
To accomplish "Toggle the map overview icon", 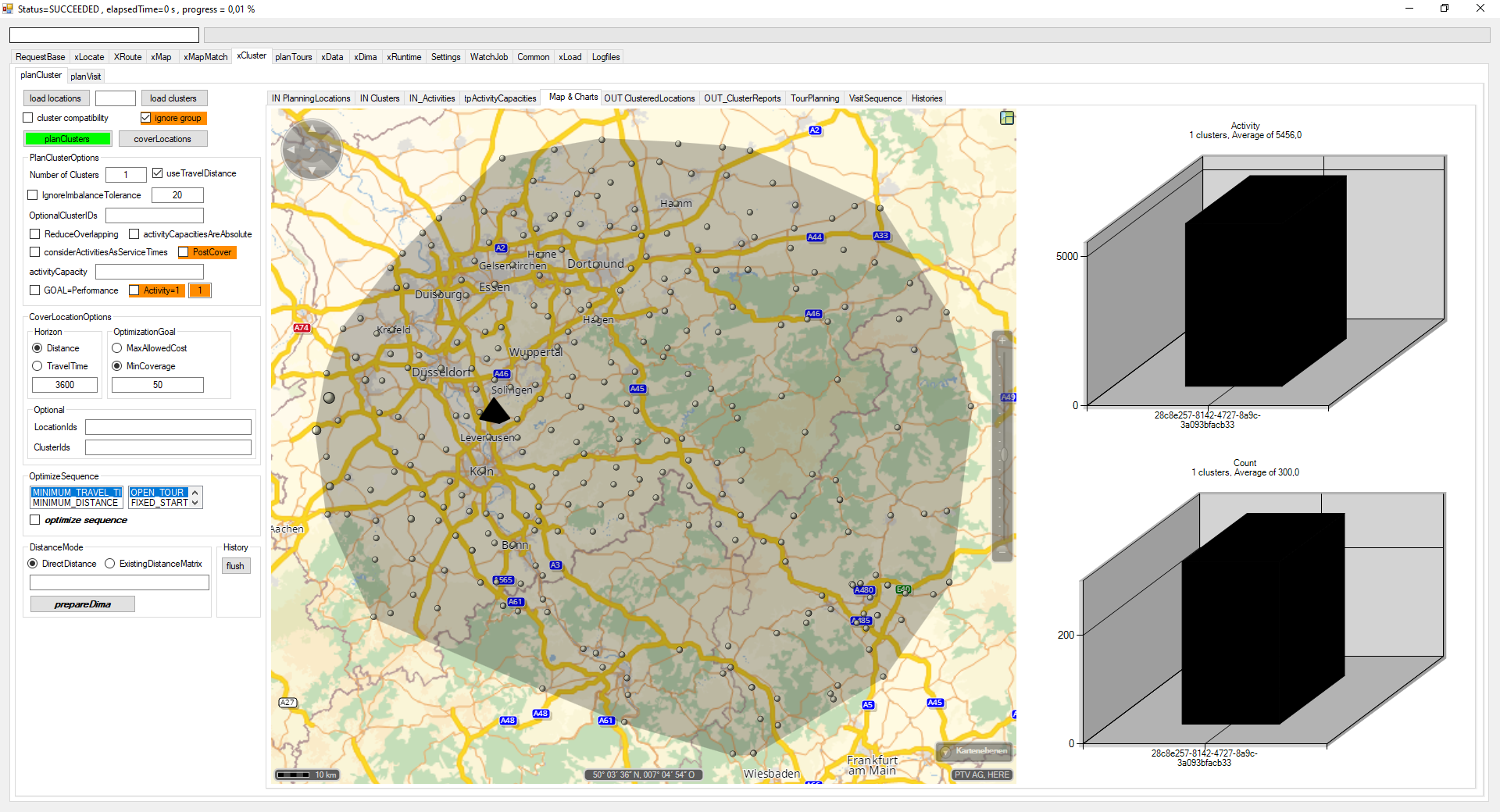I will pos(1007,118).
